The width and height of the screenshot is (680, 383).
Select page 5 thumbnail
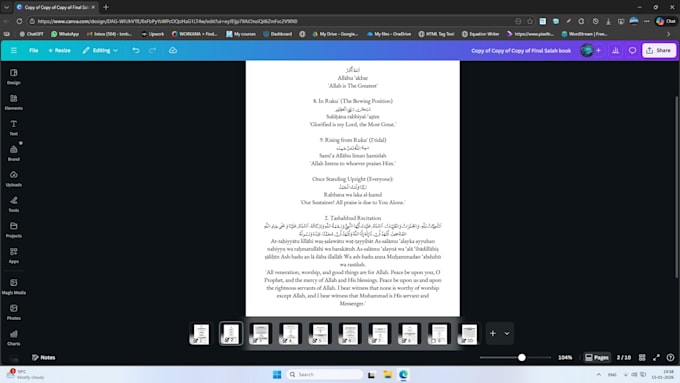(x=320, y=334)
